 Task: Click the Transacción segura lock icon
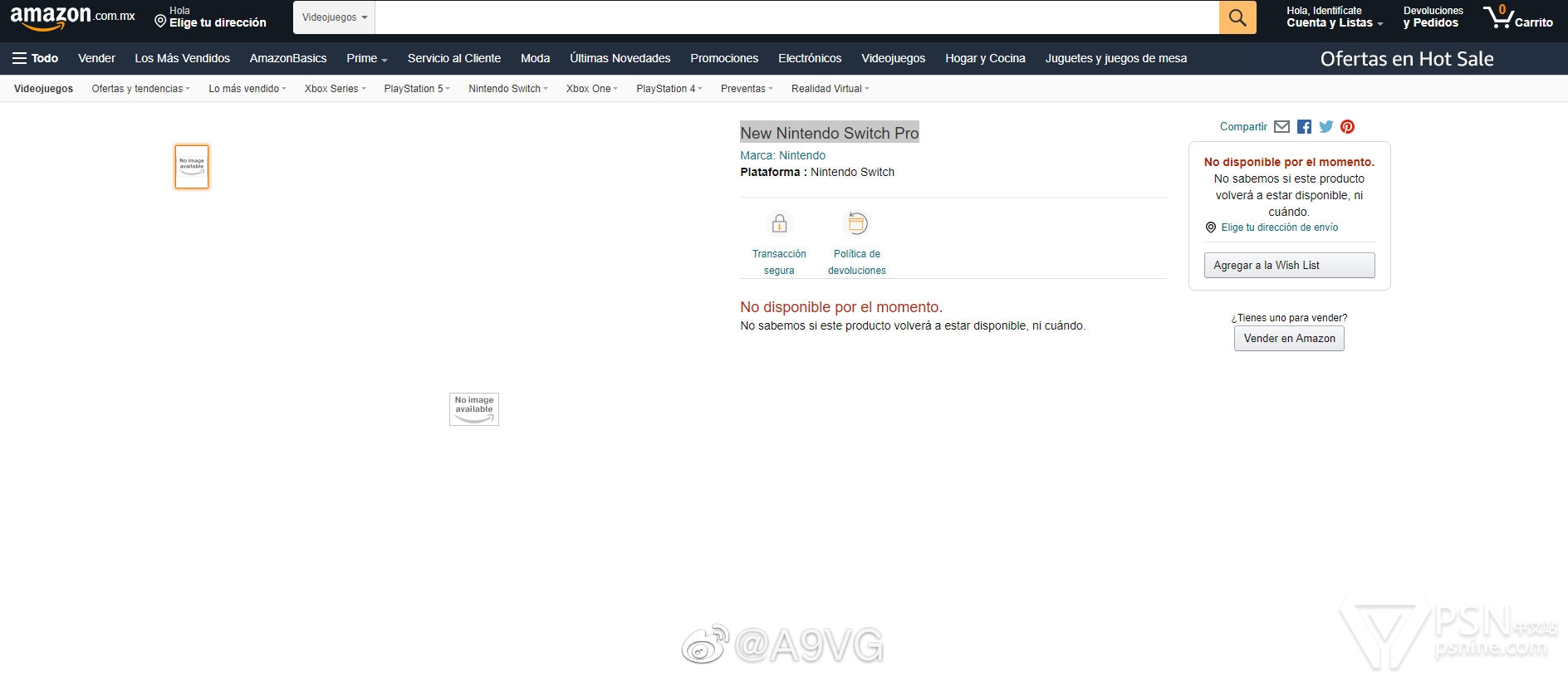pos(779,224)
